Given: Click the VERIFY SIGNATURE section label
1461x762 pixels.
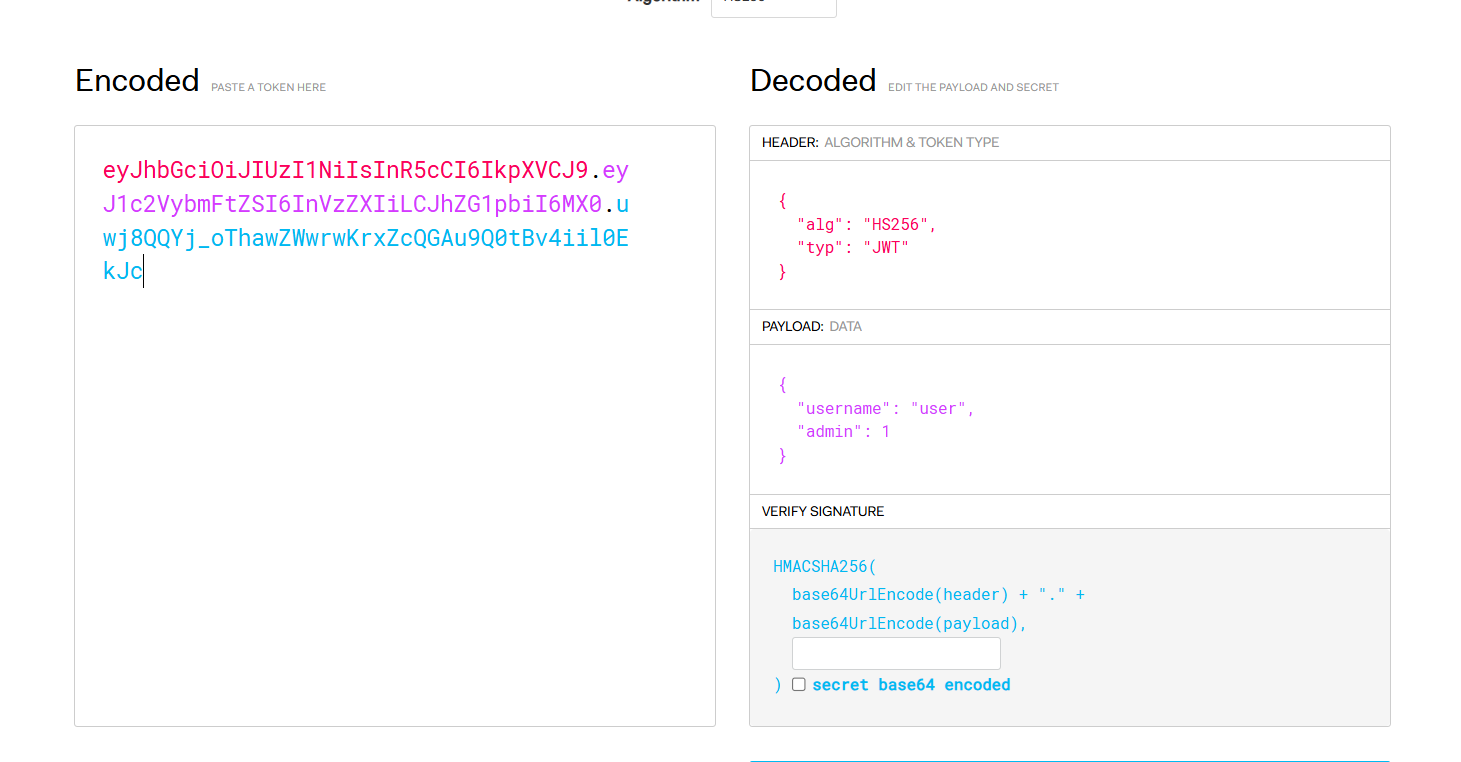Looking at the screenshot, I should click(x=822, y=511).
